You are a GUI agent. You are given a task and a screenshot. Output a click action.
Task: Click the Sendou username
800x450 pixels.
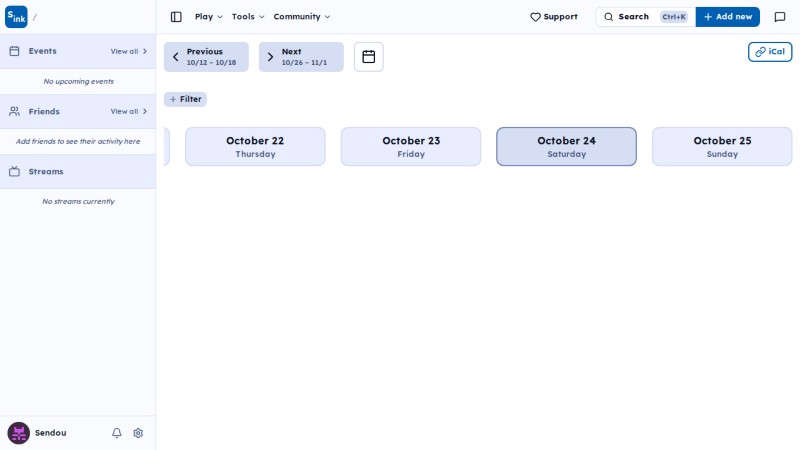pos(51,433)
